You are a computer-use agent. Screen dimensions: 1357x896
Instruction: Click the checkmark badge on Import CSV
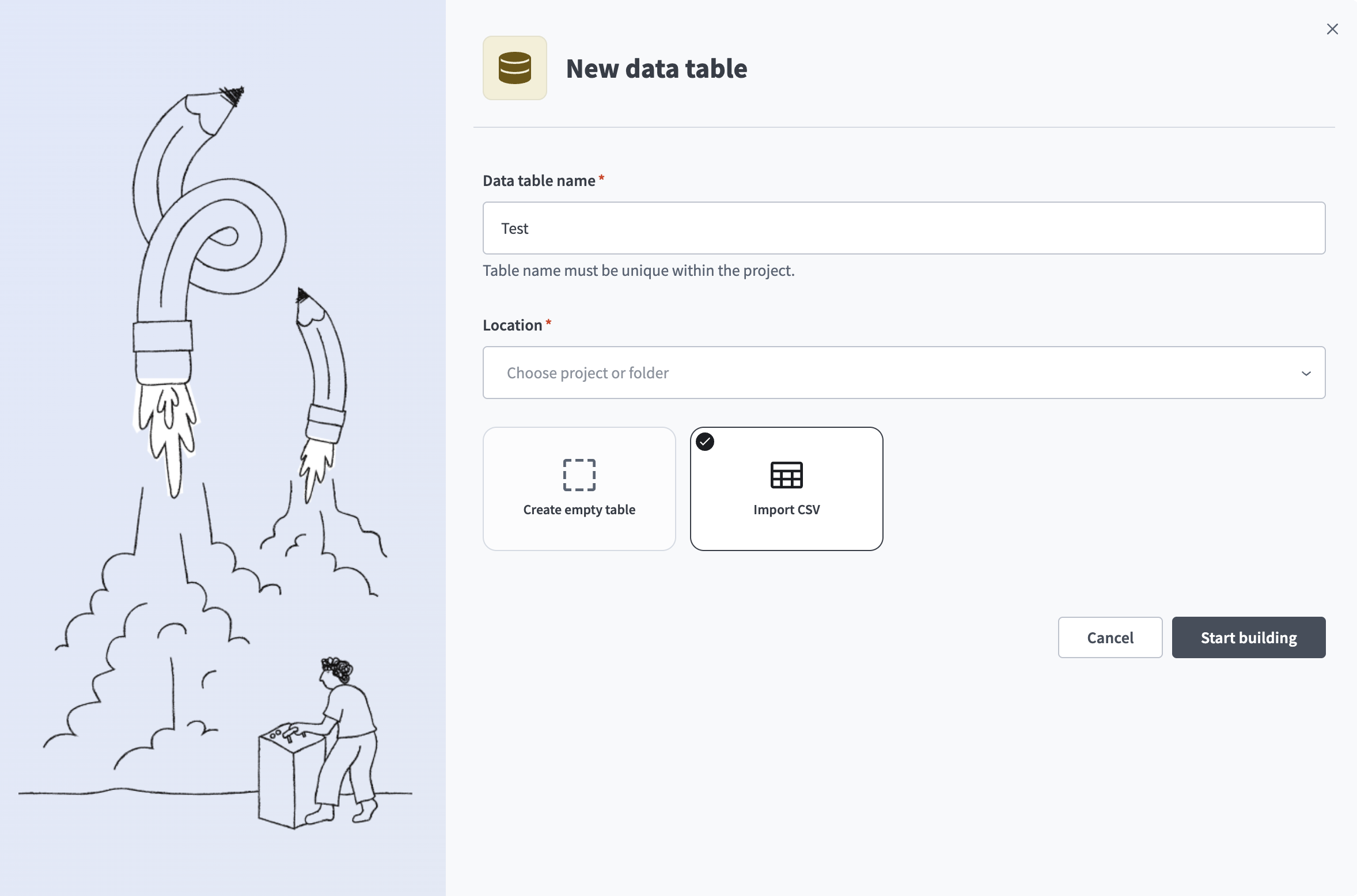[705, 442]
